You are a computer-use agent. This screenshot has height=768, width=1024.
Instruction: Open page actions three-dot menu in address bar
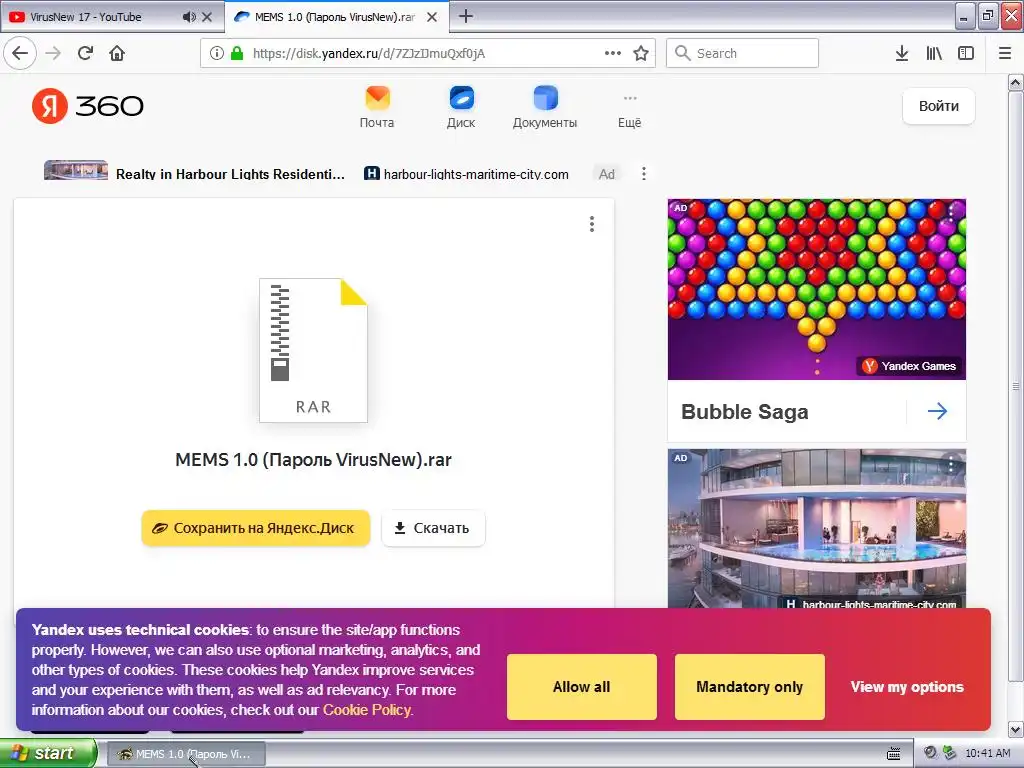[x=613, y=54]
